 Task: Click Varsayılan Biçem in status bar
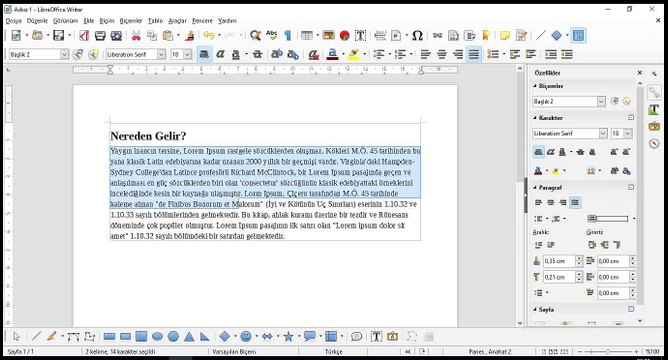(x=234, y=351)
